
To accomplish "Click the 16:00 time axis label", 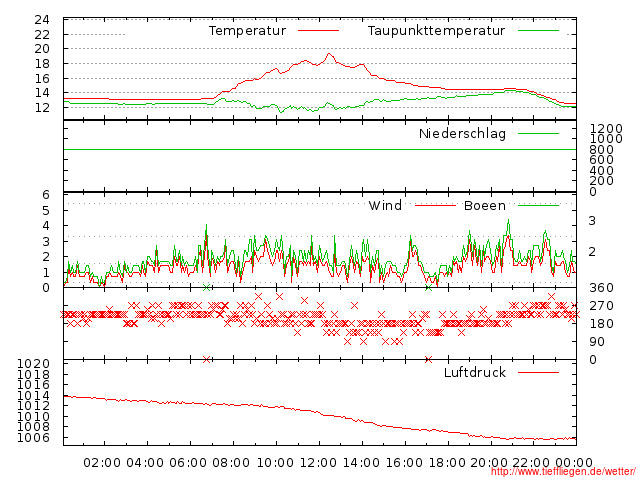I will point(404,462).
